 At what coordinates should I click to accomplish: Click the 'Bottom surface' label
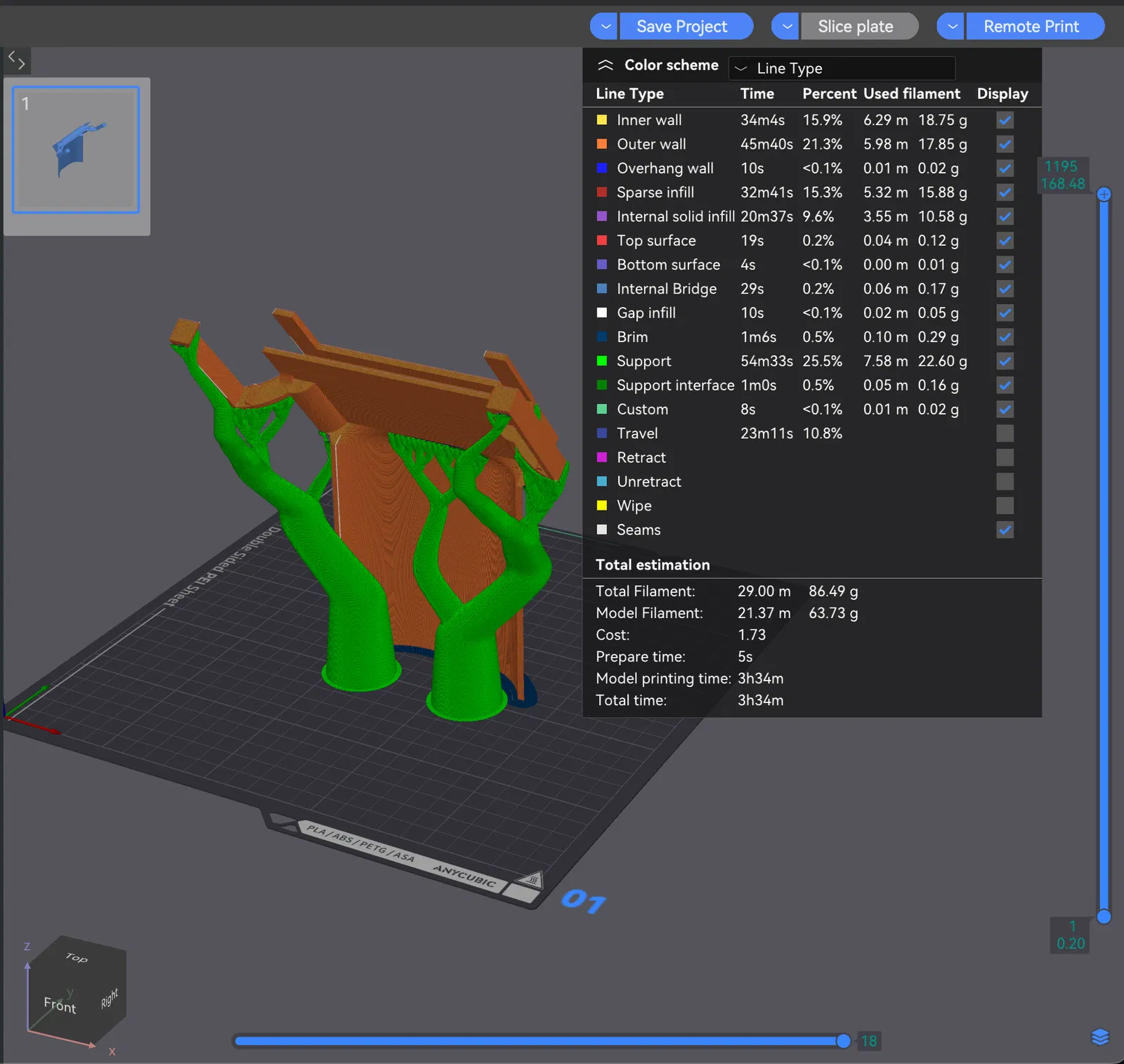[669, 265]
